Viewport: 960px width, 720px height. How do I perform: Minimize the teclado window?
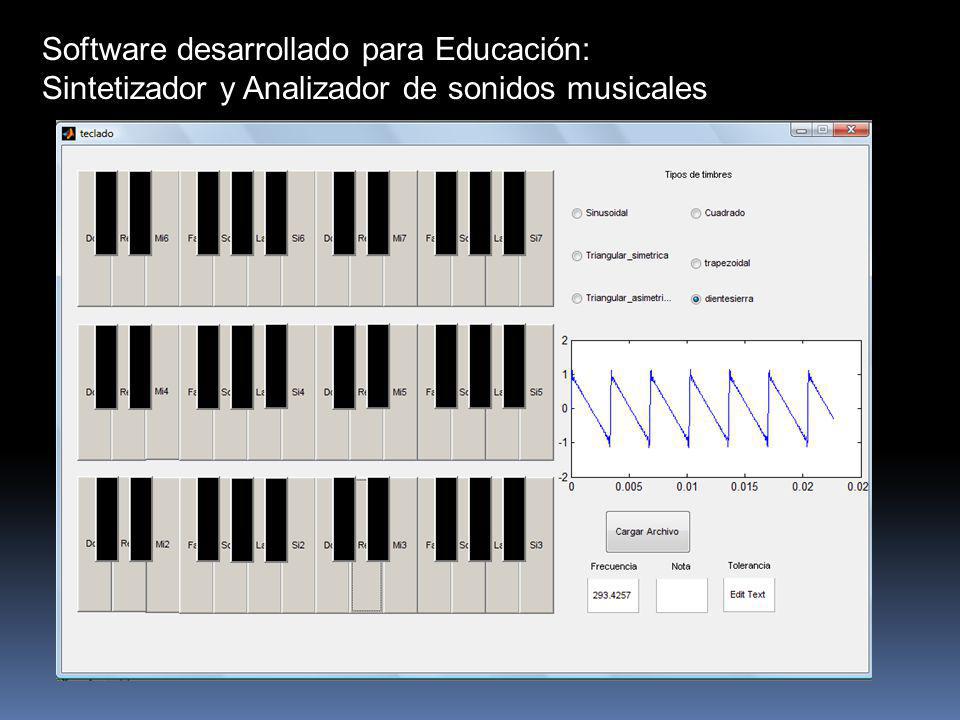tap(801, 130)
